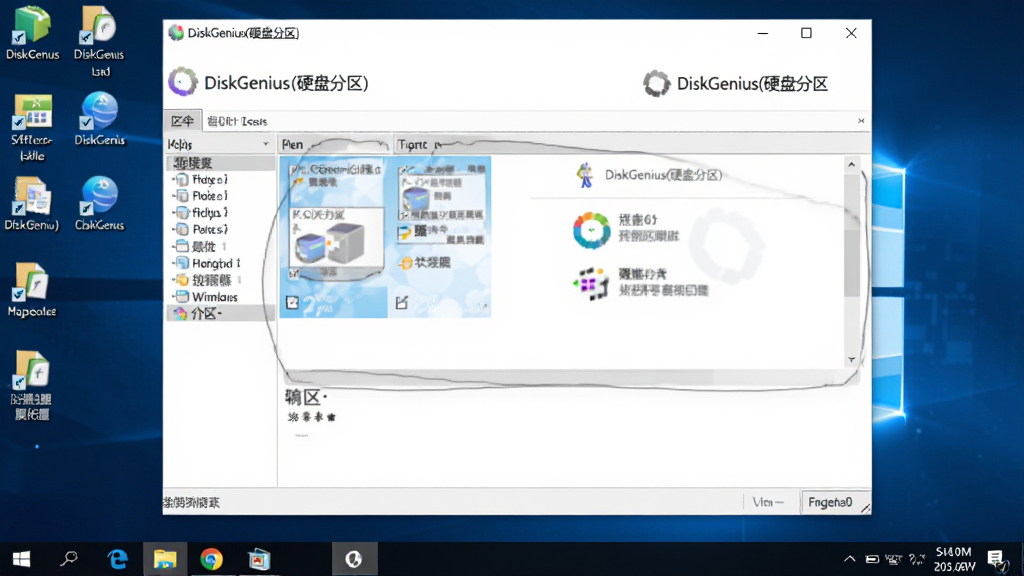Screen dimensions: 1024x576
Task: Open the notification center icon
Action: click(x=996, y=559)
